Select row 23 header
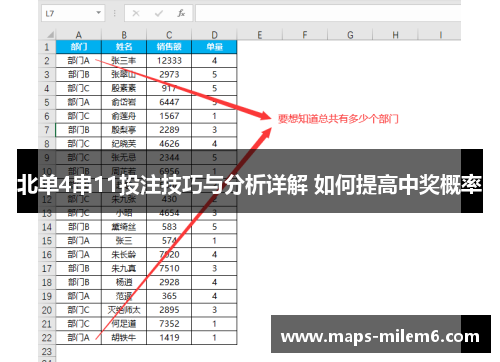Viewport: 500px width, 362px height. click(x=47, y=351)
